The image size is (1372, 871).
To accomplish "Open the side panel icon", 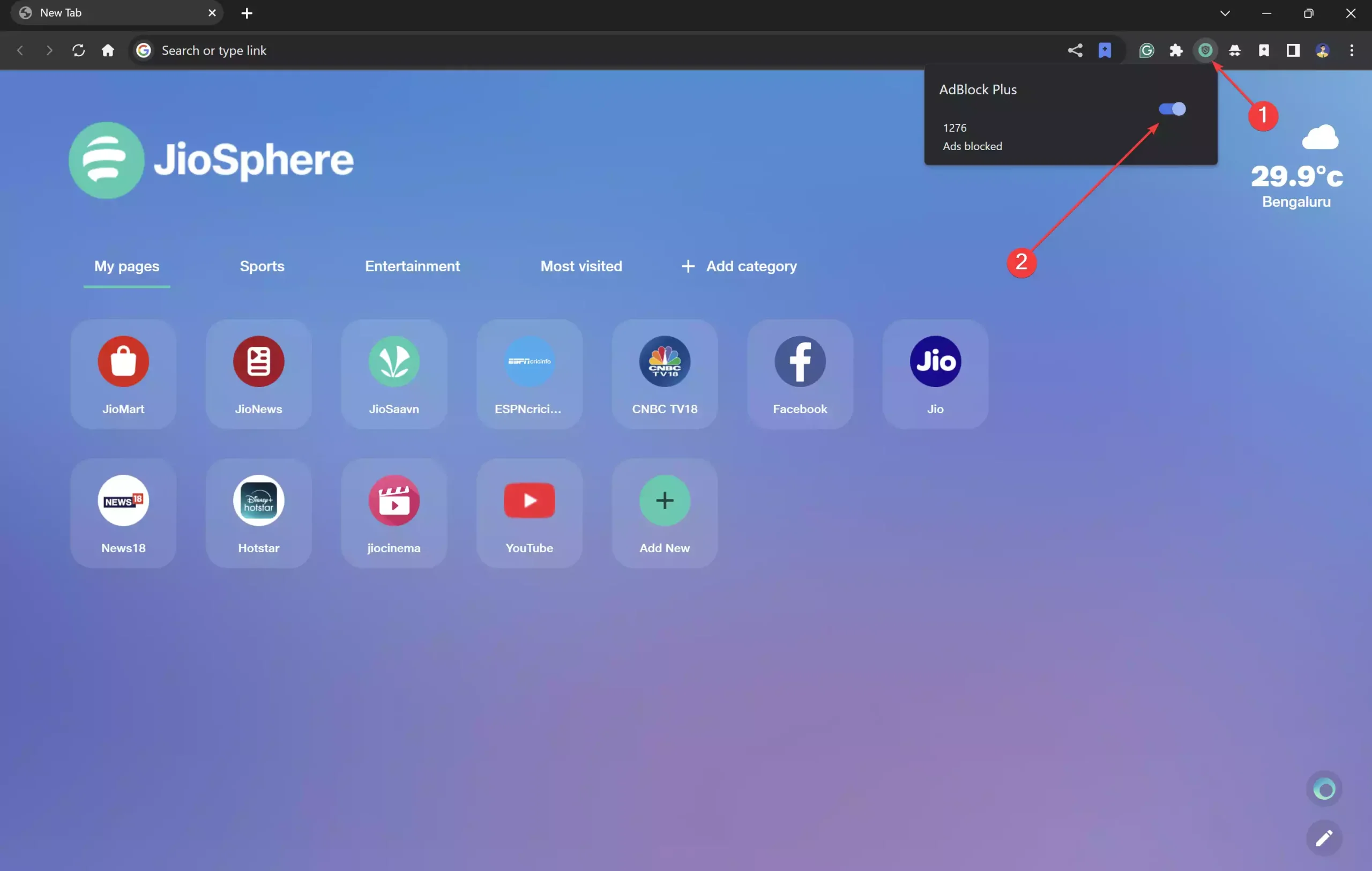I will coord(1293,51).
